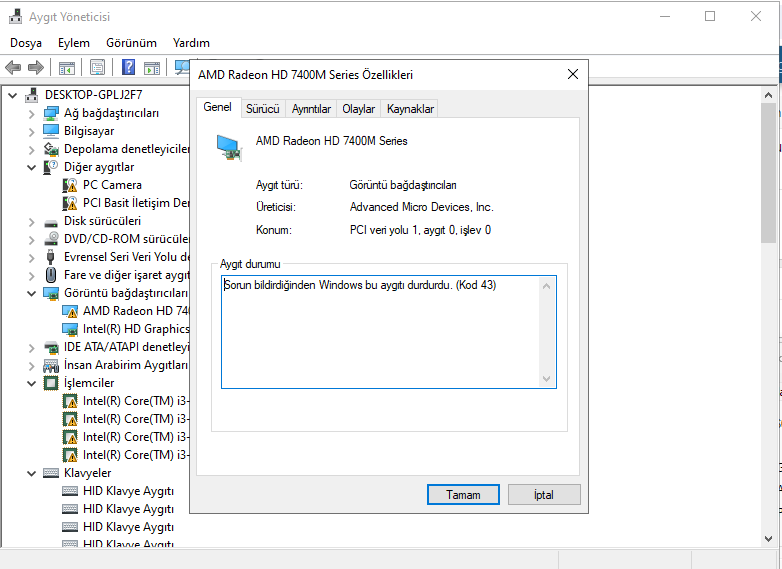Click the Fare ve diğer işaret mouse icon

point(51,275)
